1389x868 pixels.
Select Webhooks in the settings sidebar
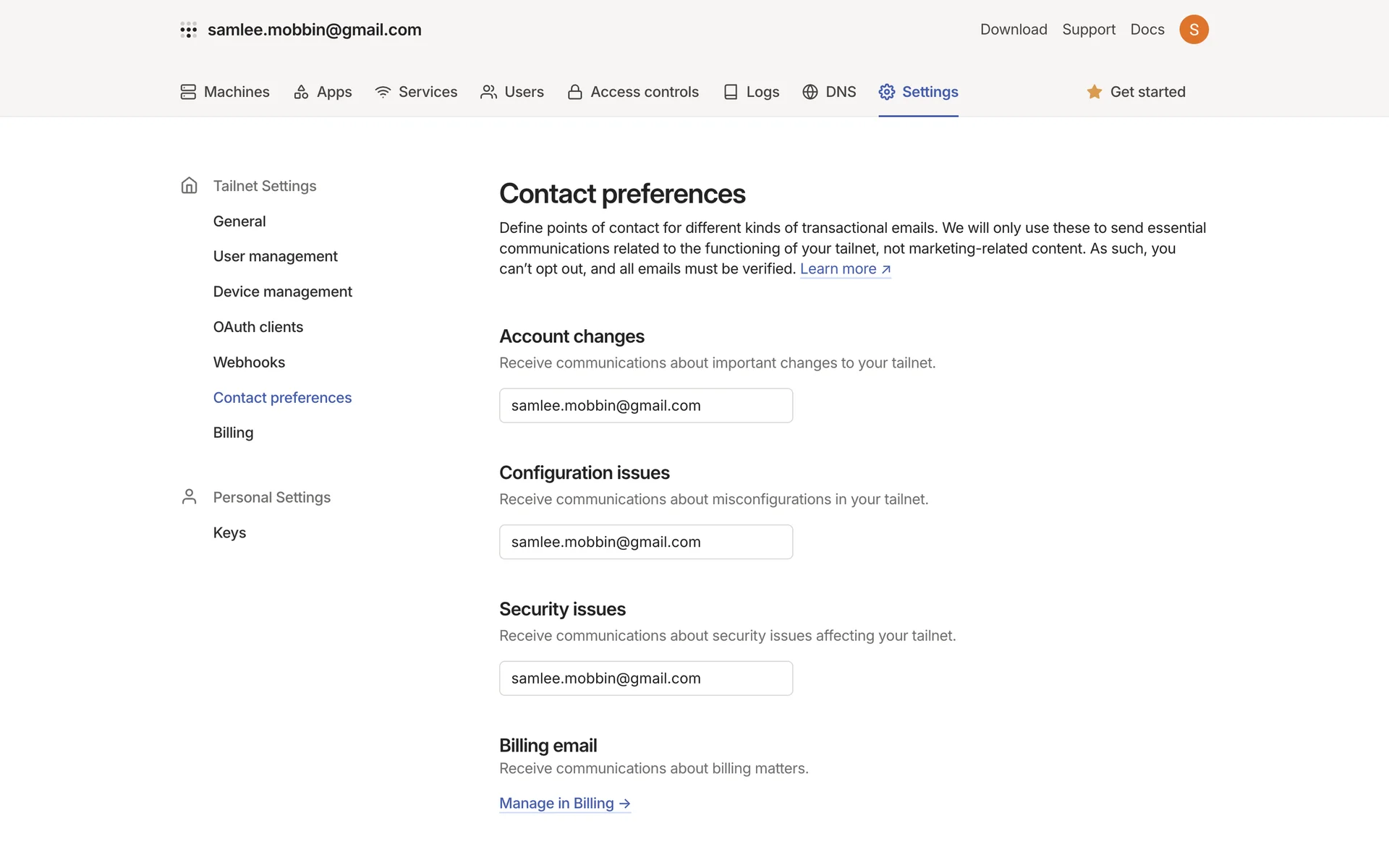pyautogui.click(x=249, y=362)
